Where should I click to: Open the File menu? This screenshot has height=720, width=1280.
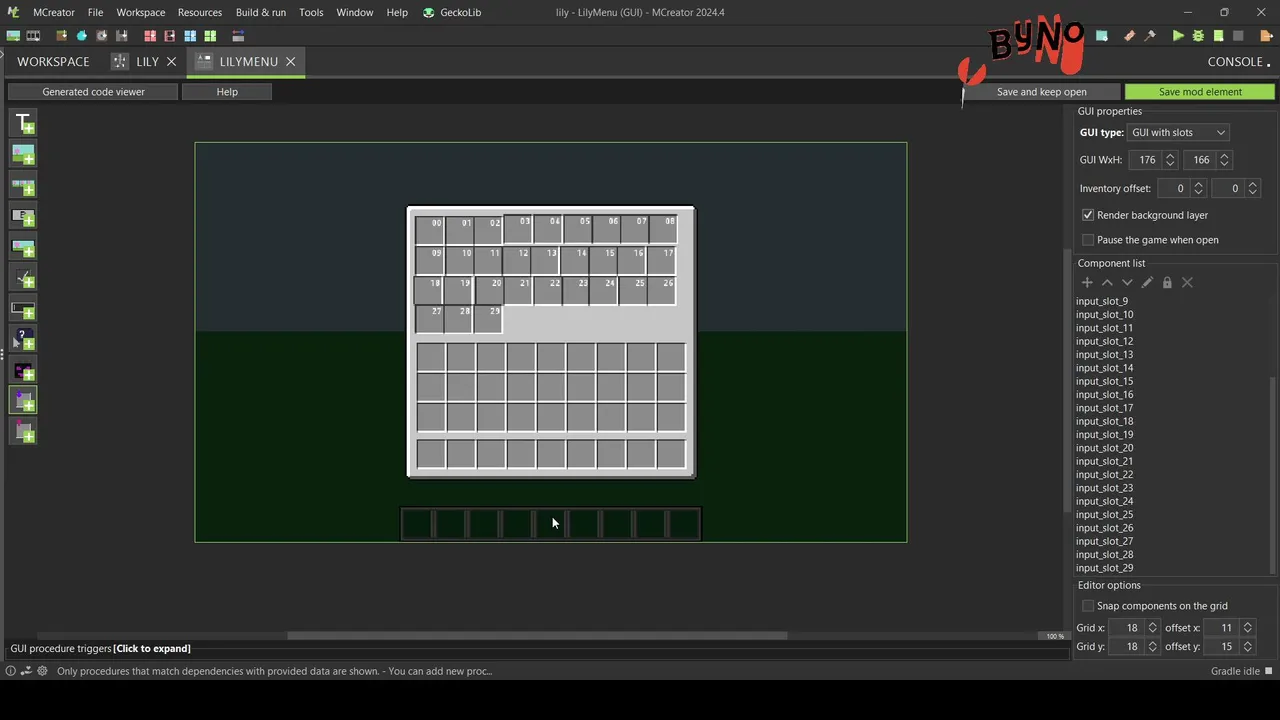point(95,12)
